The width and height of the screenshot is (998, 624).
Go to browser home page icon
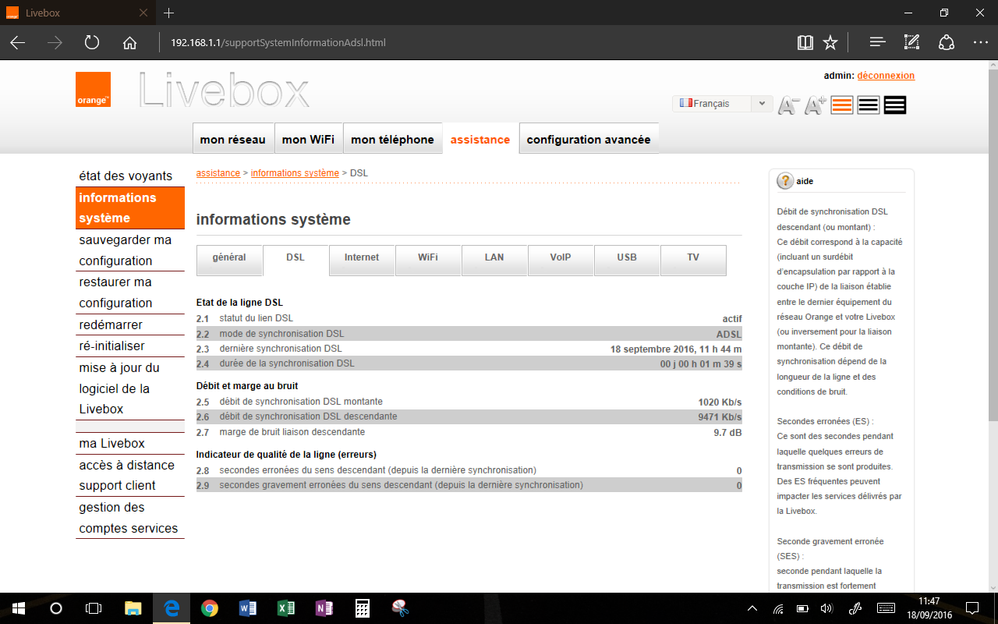coord(130,43)
